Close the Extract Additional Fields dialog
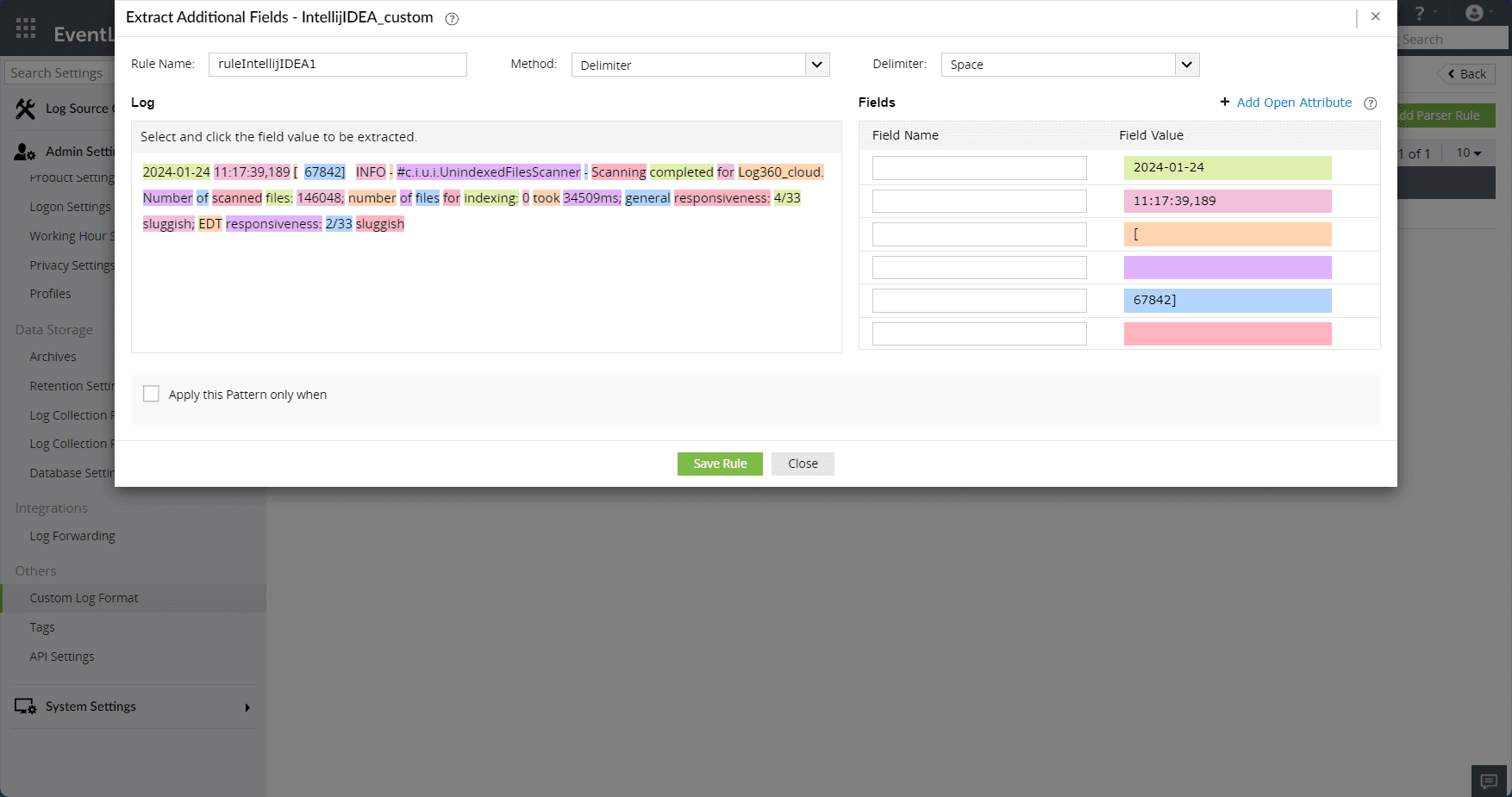The image size is (1512, 797). pos(1376,16)
